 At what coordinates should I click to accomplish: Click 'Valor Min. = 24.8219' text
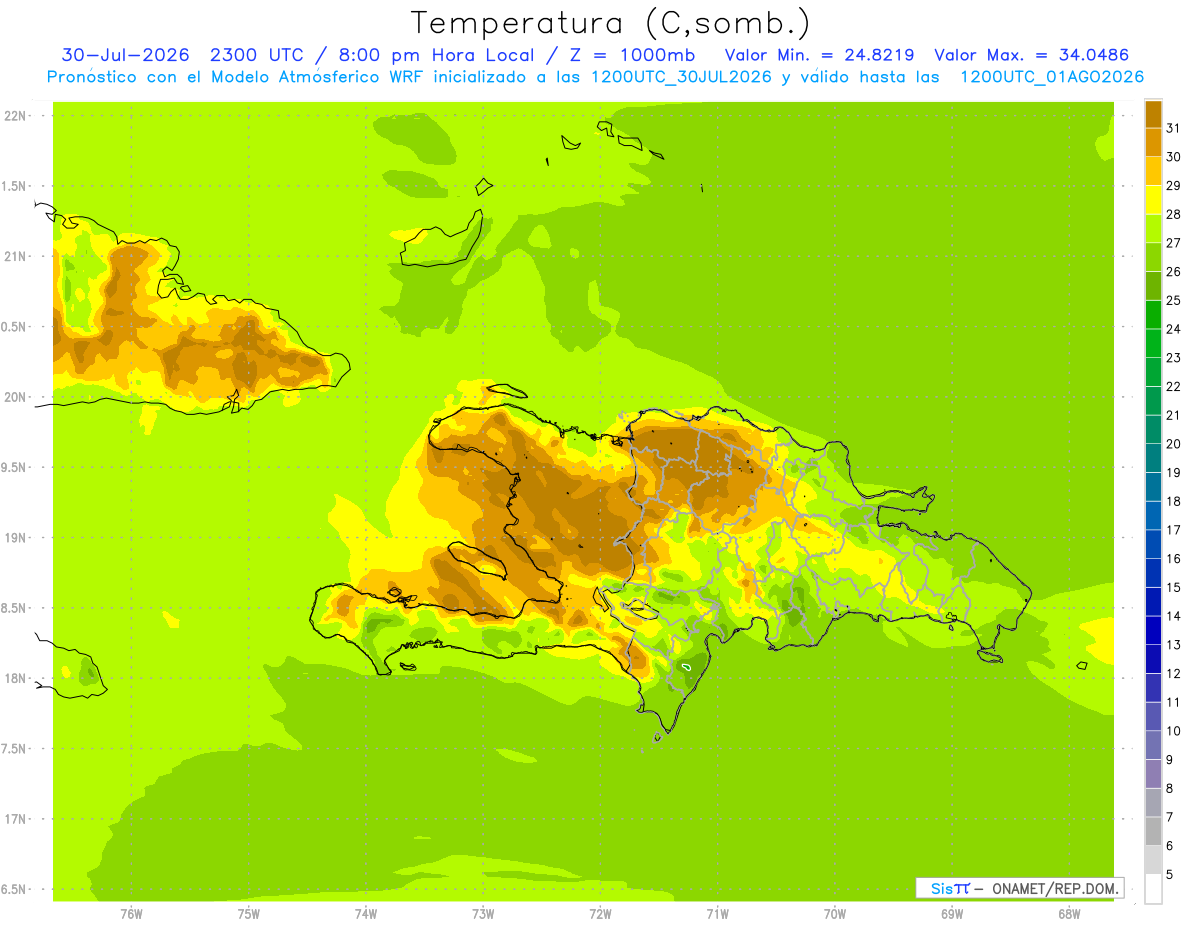819,55
